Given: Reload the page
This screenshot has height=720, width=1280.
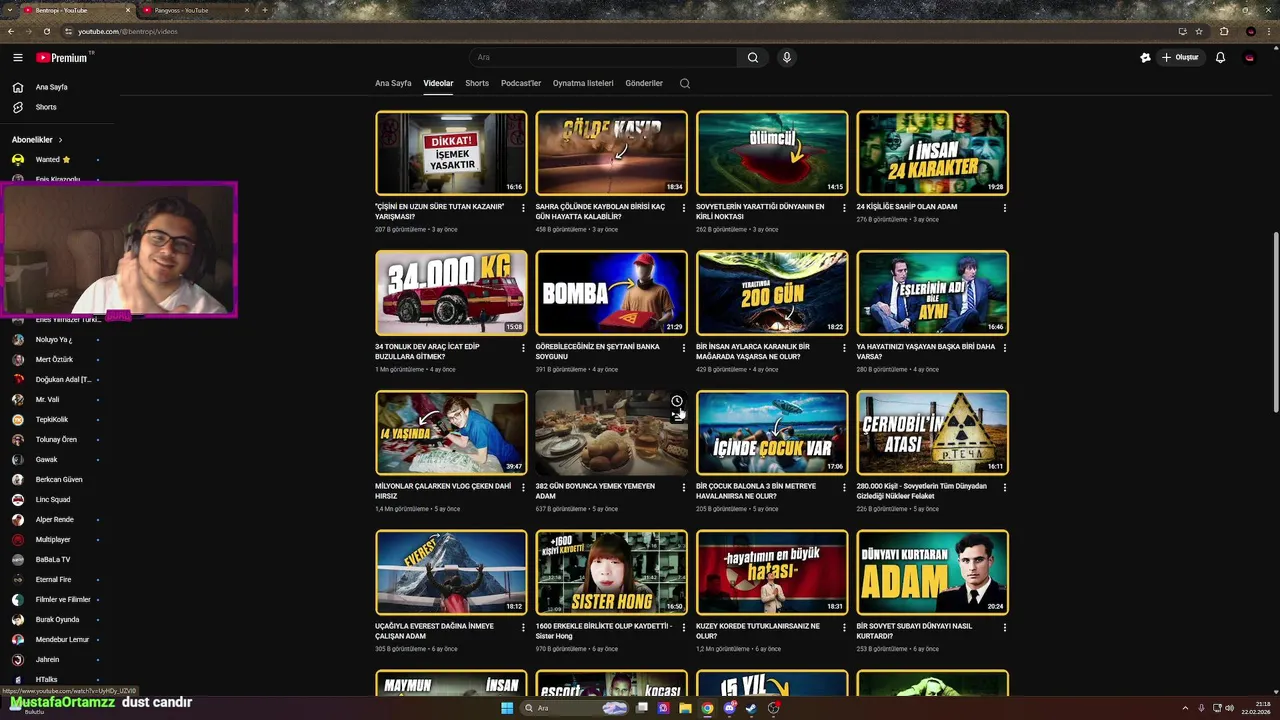Looking at the screenshot, I should point(46,31).
